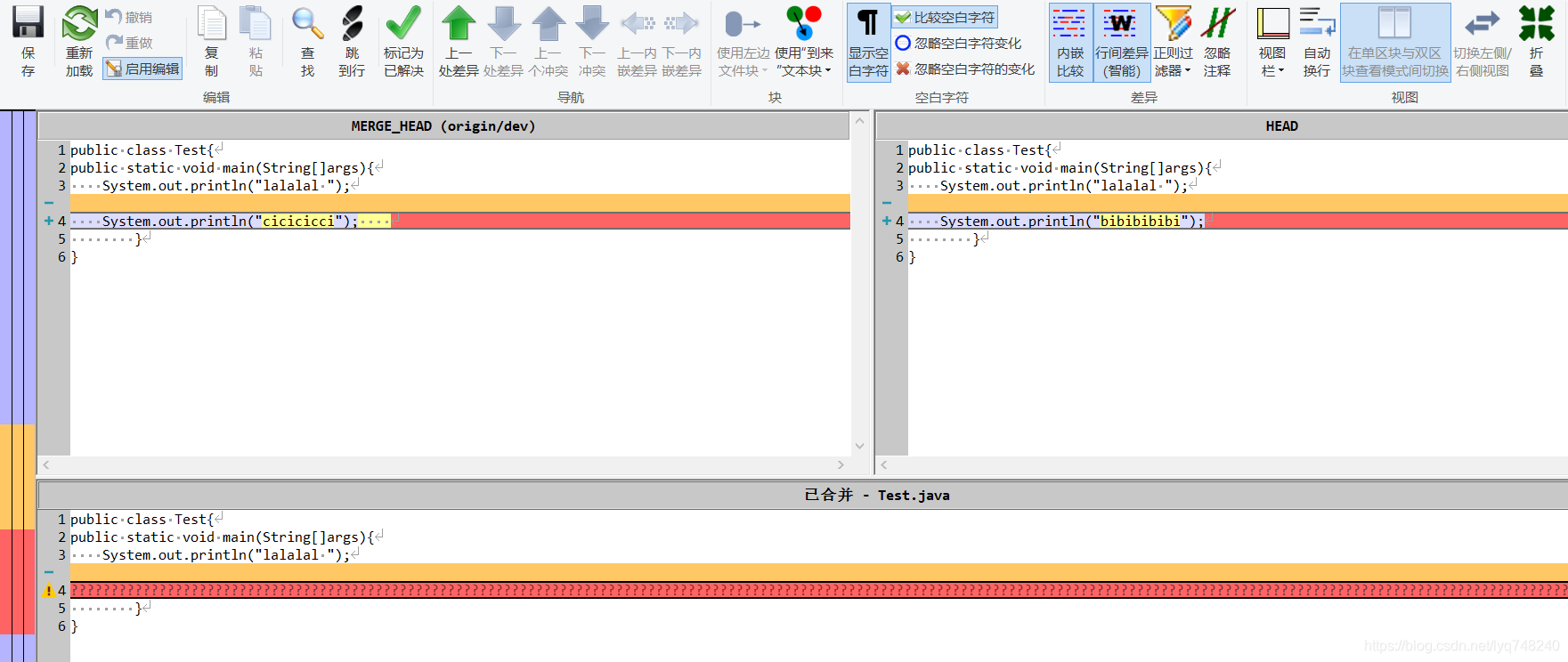Click "cicicicci" println line in MERGE_HEAD
The width and height of the screenshot is (1568, 662).
(459, 221)
